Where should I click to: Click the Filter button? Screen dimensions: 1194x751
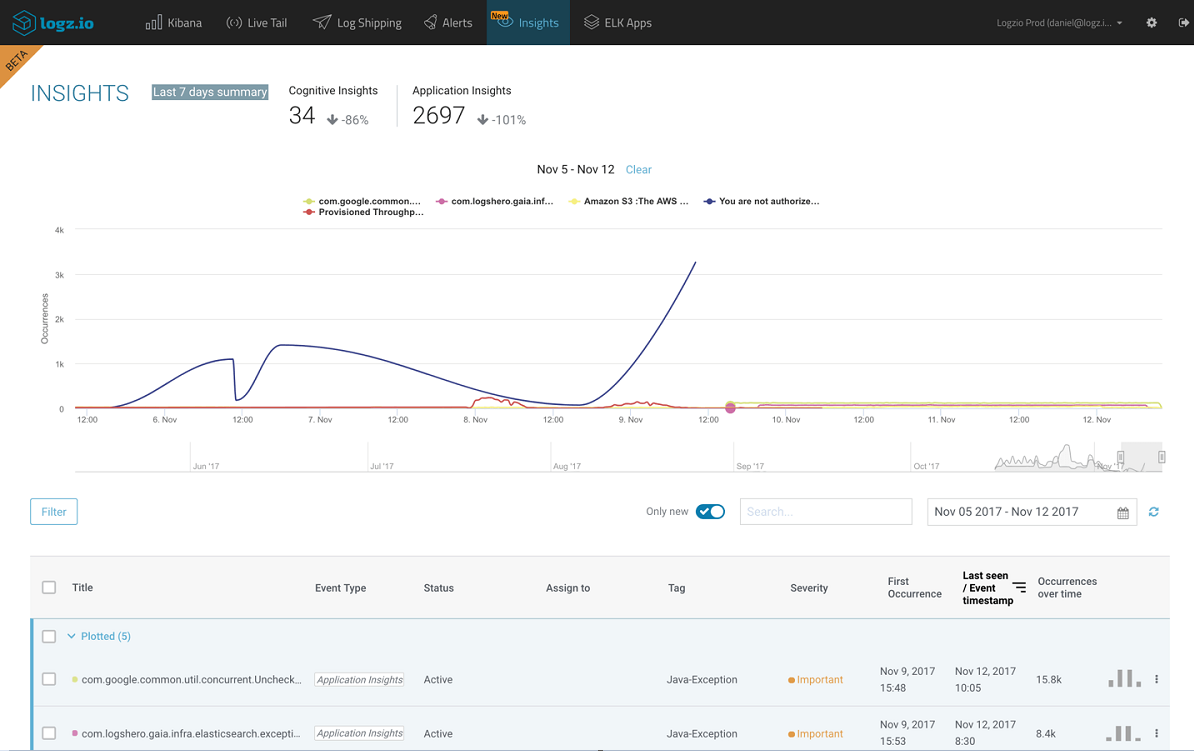click(x=54, y=512)
